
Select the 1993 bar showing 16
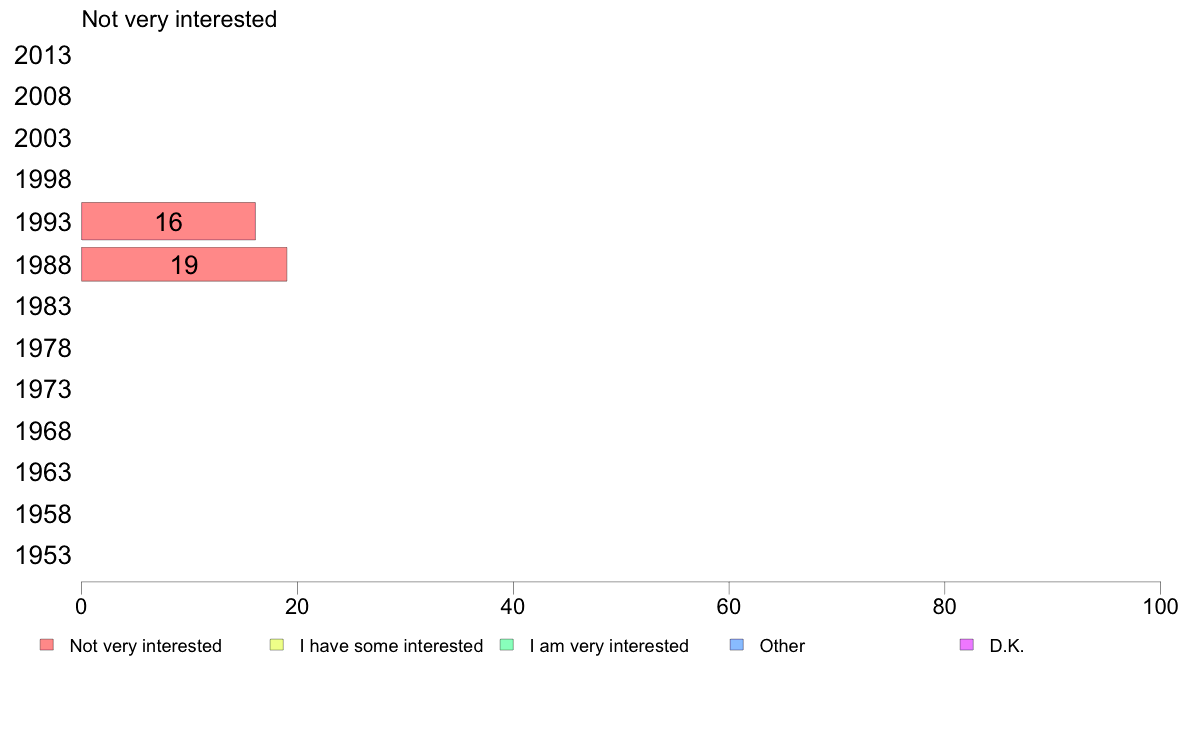pyautogui.click(x=168, y=222)
